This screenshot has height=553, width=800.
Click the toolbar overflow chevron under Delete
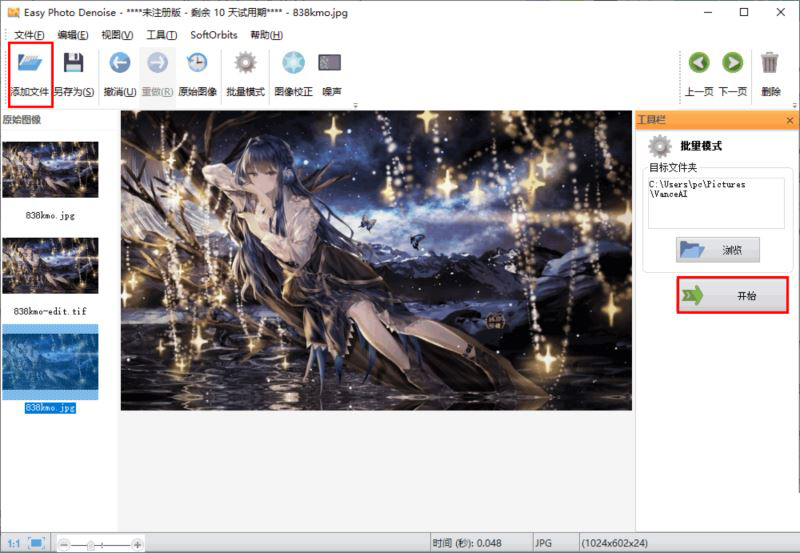click(794, 105)
